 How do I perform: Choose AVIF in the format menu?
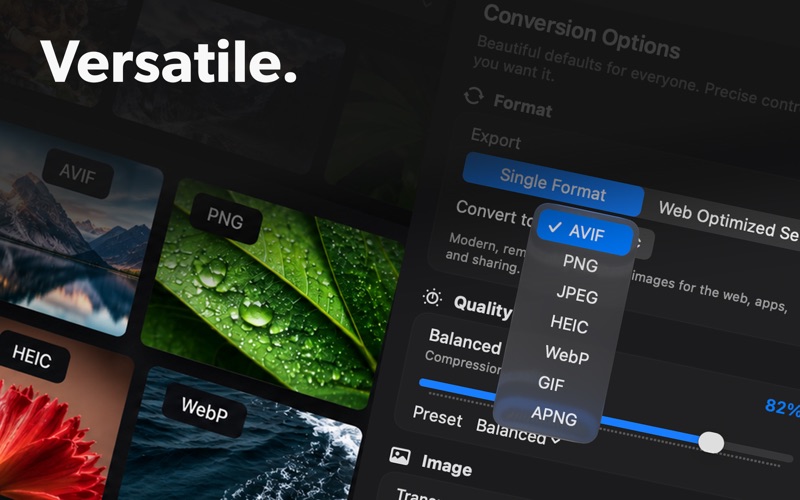[585, 232]
